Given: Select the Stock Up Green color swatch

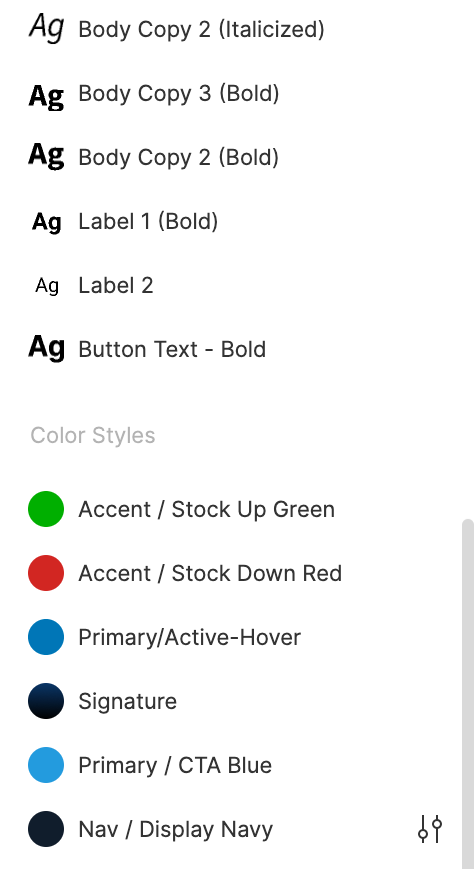Looking at the screenshot, I should click(x=46, y=509).
